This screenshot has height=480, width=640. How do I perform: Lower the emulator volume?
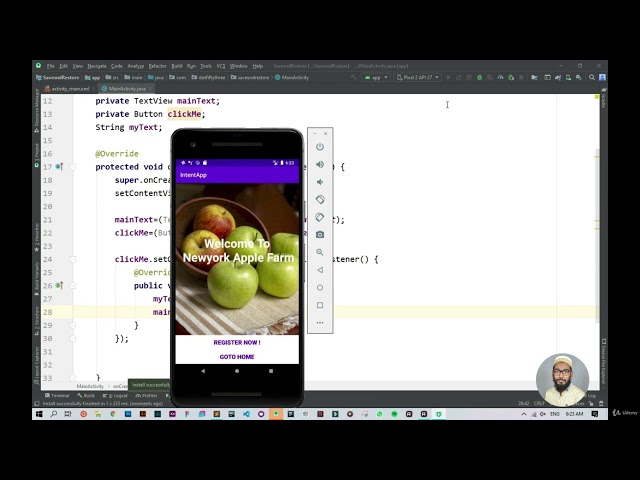[320, 182]
